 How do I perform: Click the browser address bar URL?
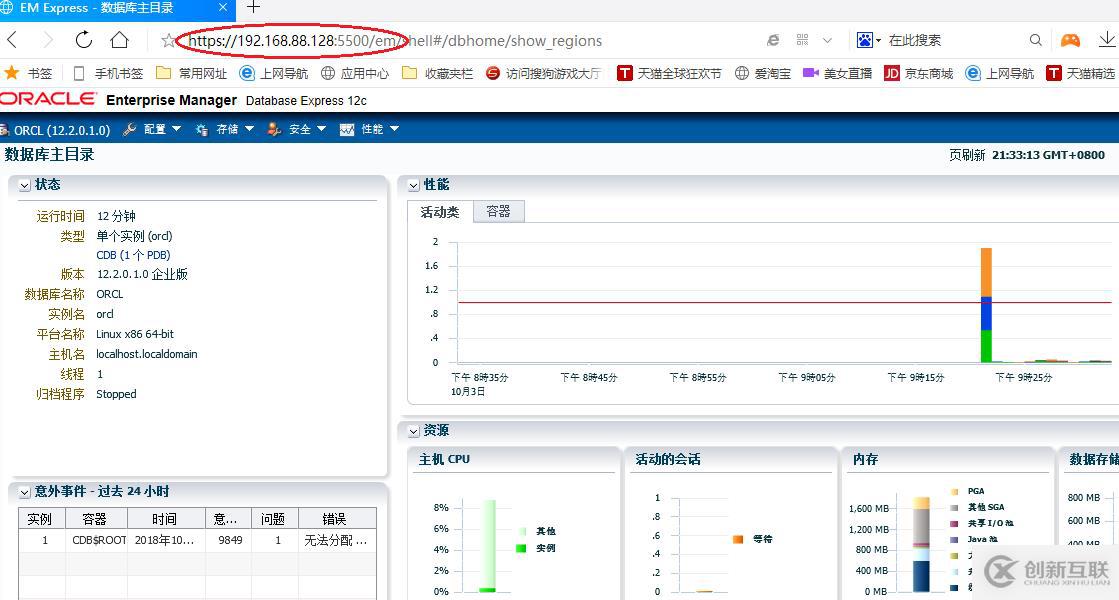click(x=395, y=41)
